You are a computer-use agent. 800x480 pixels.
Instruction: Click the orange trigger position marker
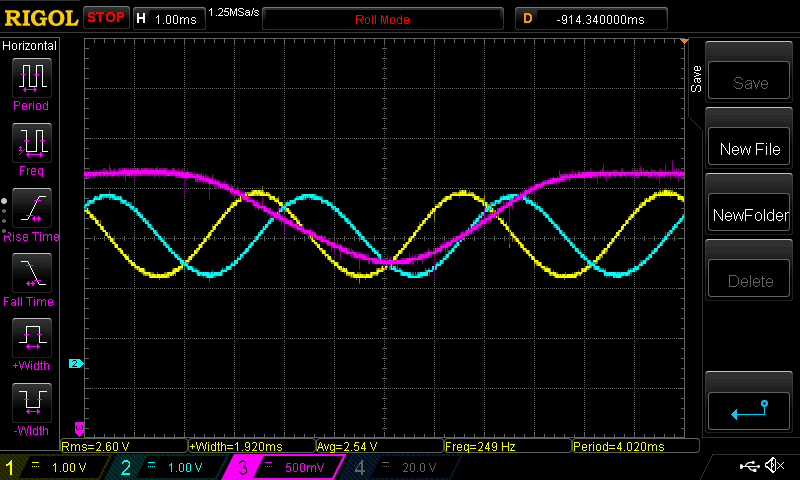[x=684, y=41]
